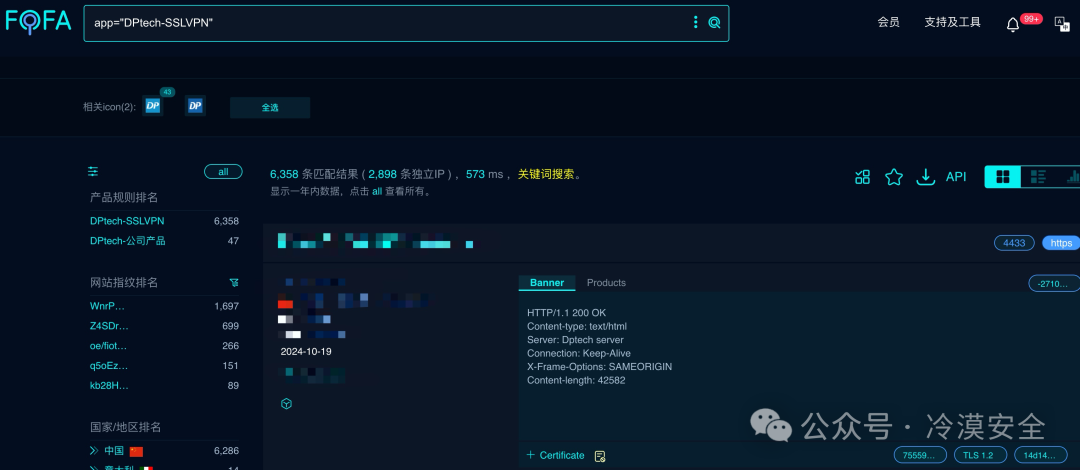Switch to the Banner tab
This screenshot has width=1080, height=470.
point(547,283)
